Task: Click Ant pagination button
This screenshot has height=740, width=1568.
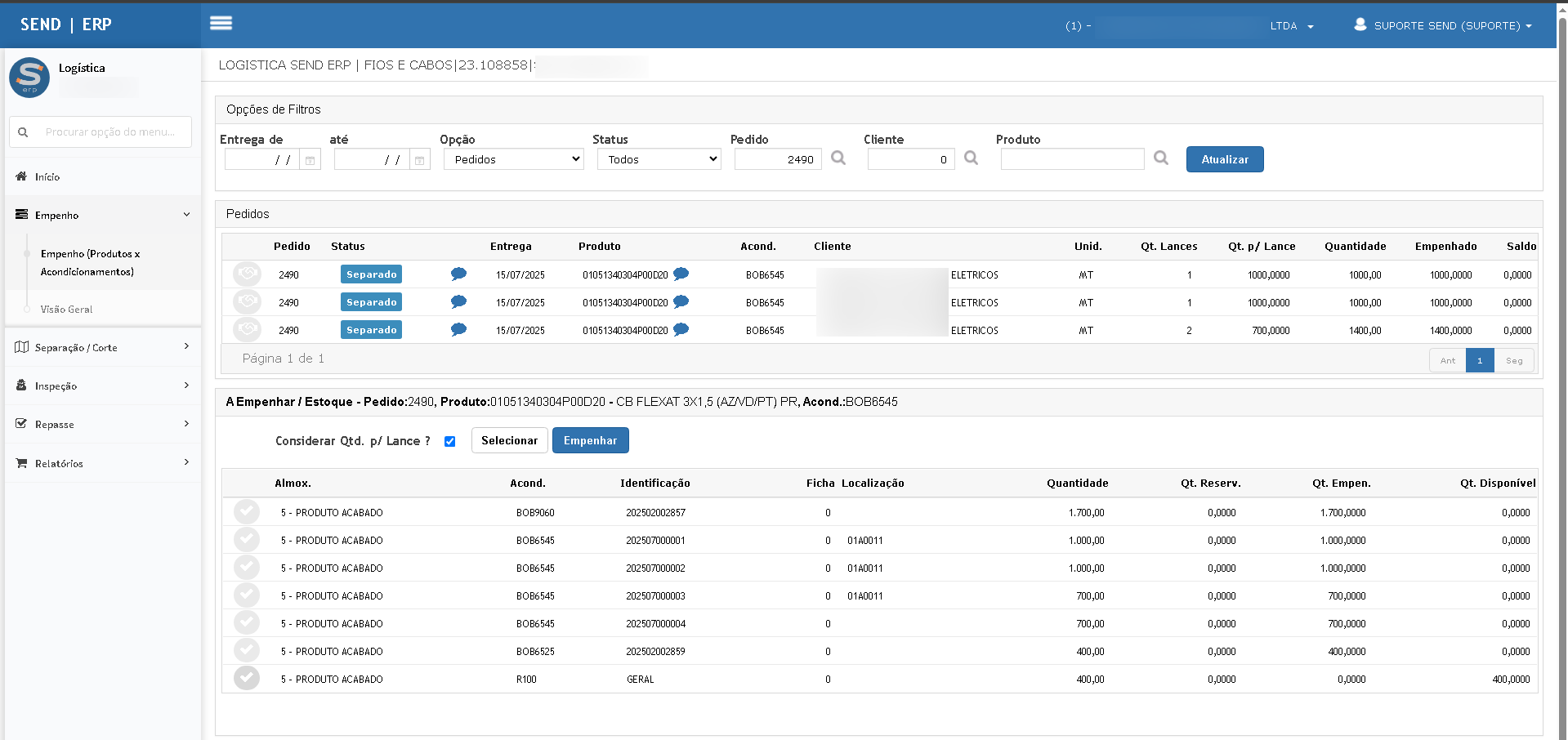Action: 1447,360
